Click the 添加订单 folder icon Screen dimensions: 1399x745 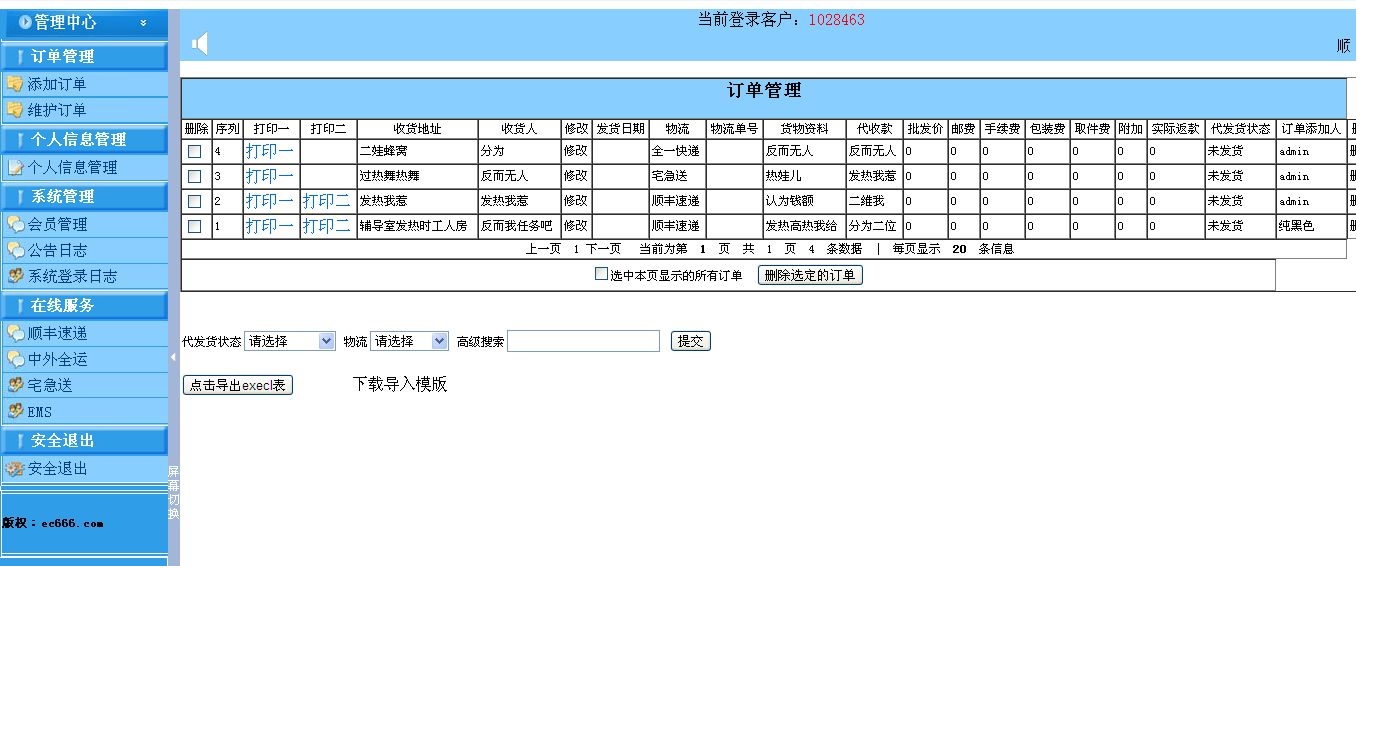15,84
